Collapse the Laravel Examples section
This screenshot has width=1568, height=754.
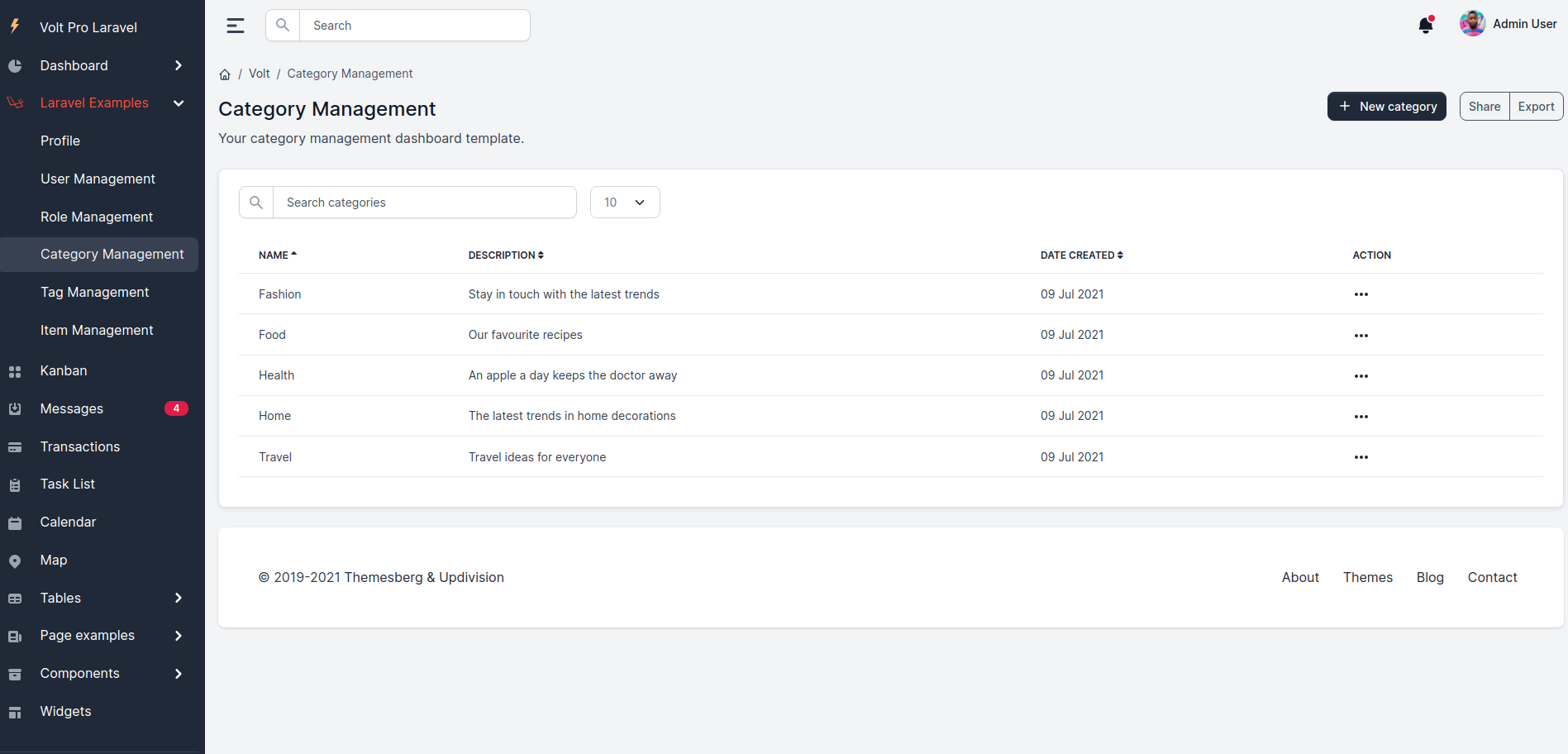point(178,103)
